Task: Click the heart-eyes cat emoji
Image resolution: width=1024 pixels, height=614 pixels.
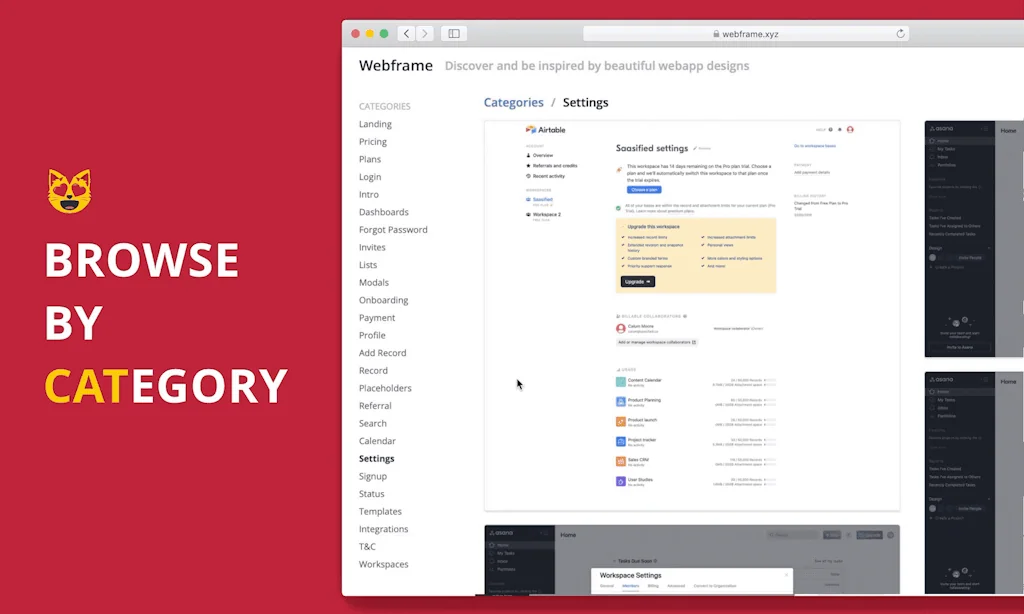Action: tap(69, 191)
